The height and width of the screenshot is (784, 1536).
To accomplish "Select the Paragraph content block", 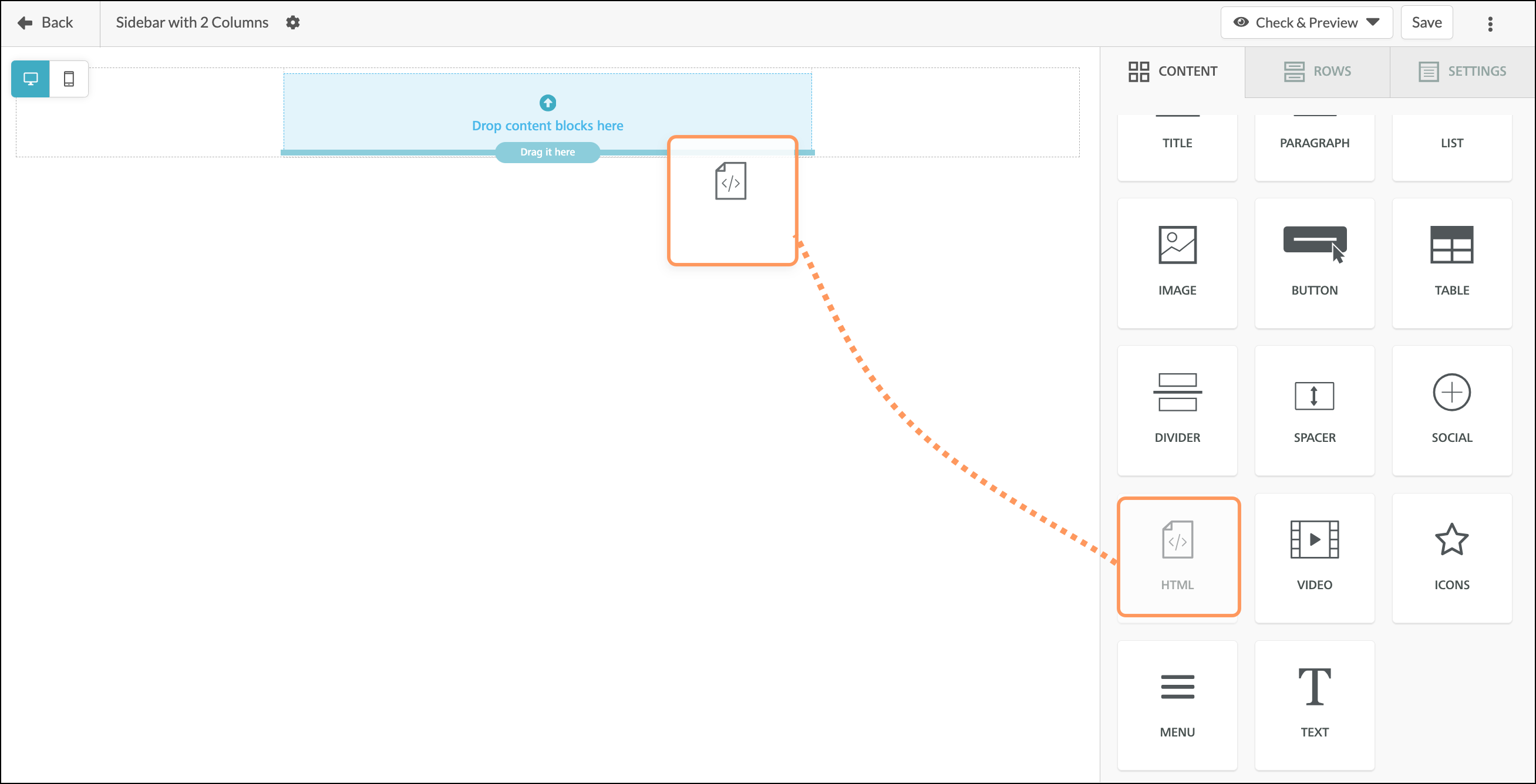I will 1314,147.
